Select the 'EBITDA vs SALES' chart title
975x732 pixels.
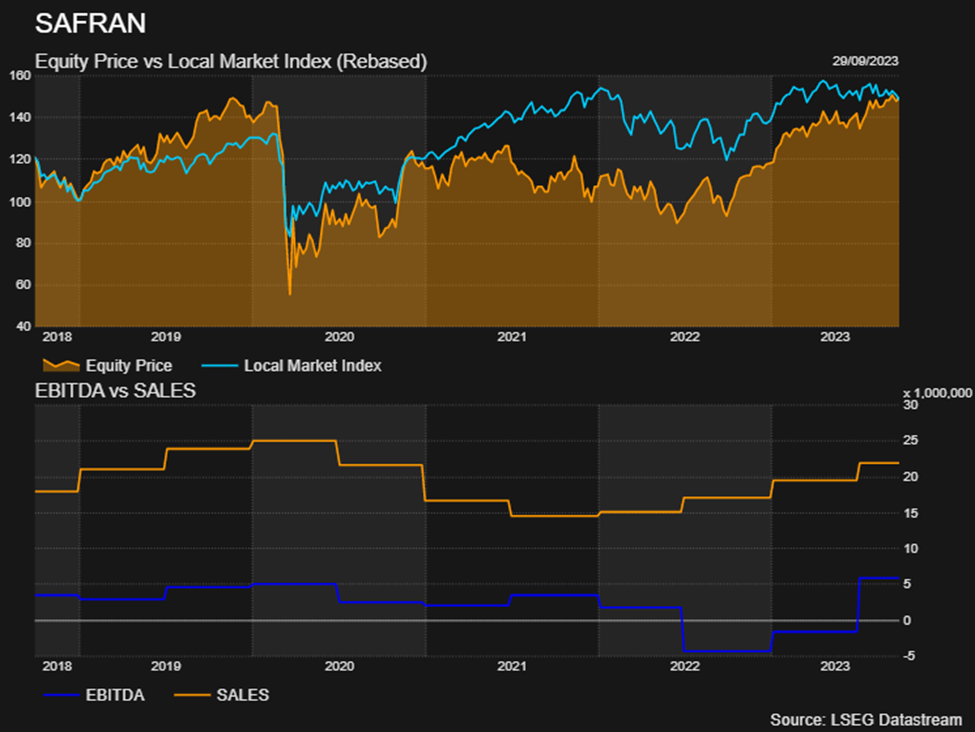pyautogui.click(x=116, y=391)
